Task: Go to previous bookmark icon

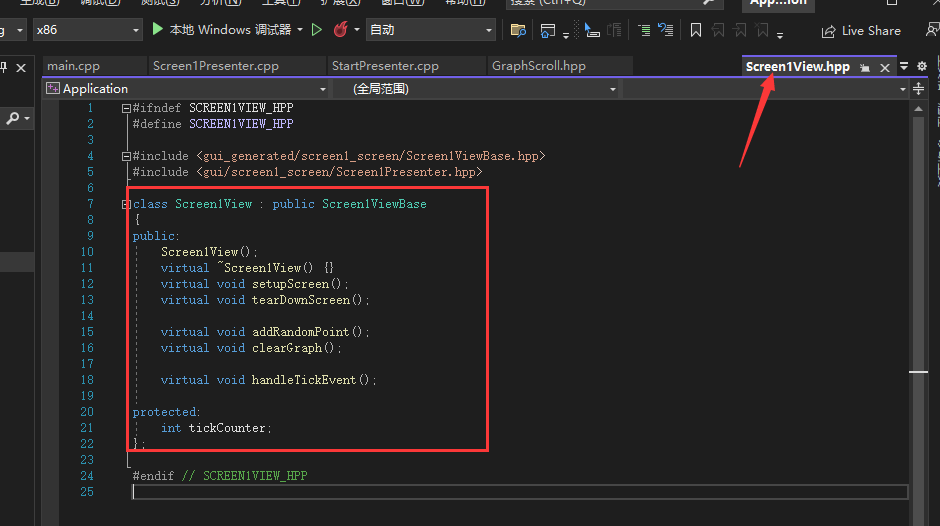Action: pos(718,30)
